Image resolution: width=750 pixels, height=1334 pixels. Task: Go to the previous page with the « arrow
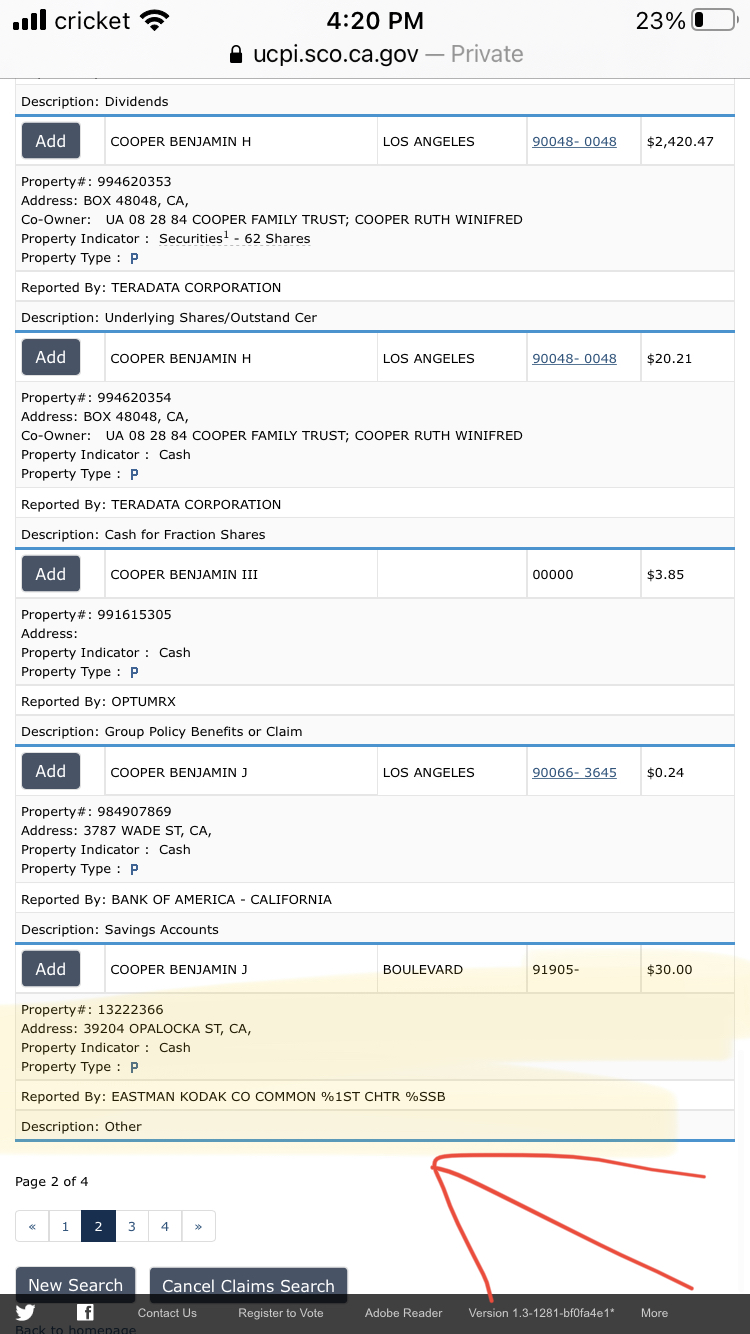[x=32, y=1226]
